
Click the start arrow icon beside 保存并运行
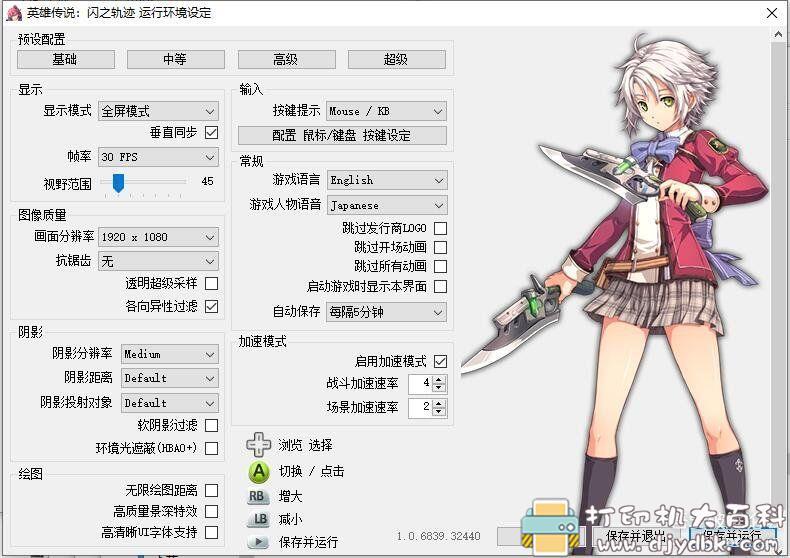258,542
